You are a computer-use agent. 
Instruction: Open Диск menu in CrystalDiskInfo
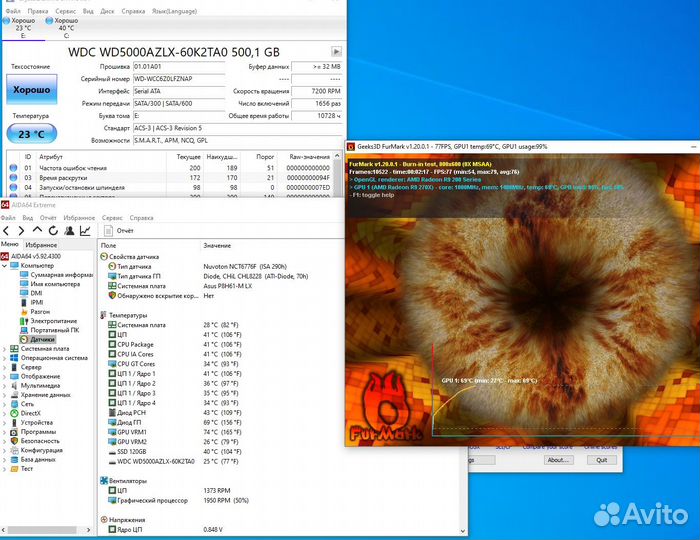(x=107, y=11)
